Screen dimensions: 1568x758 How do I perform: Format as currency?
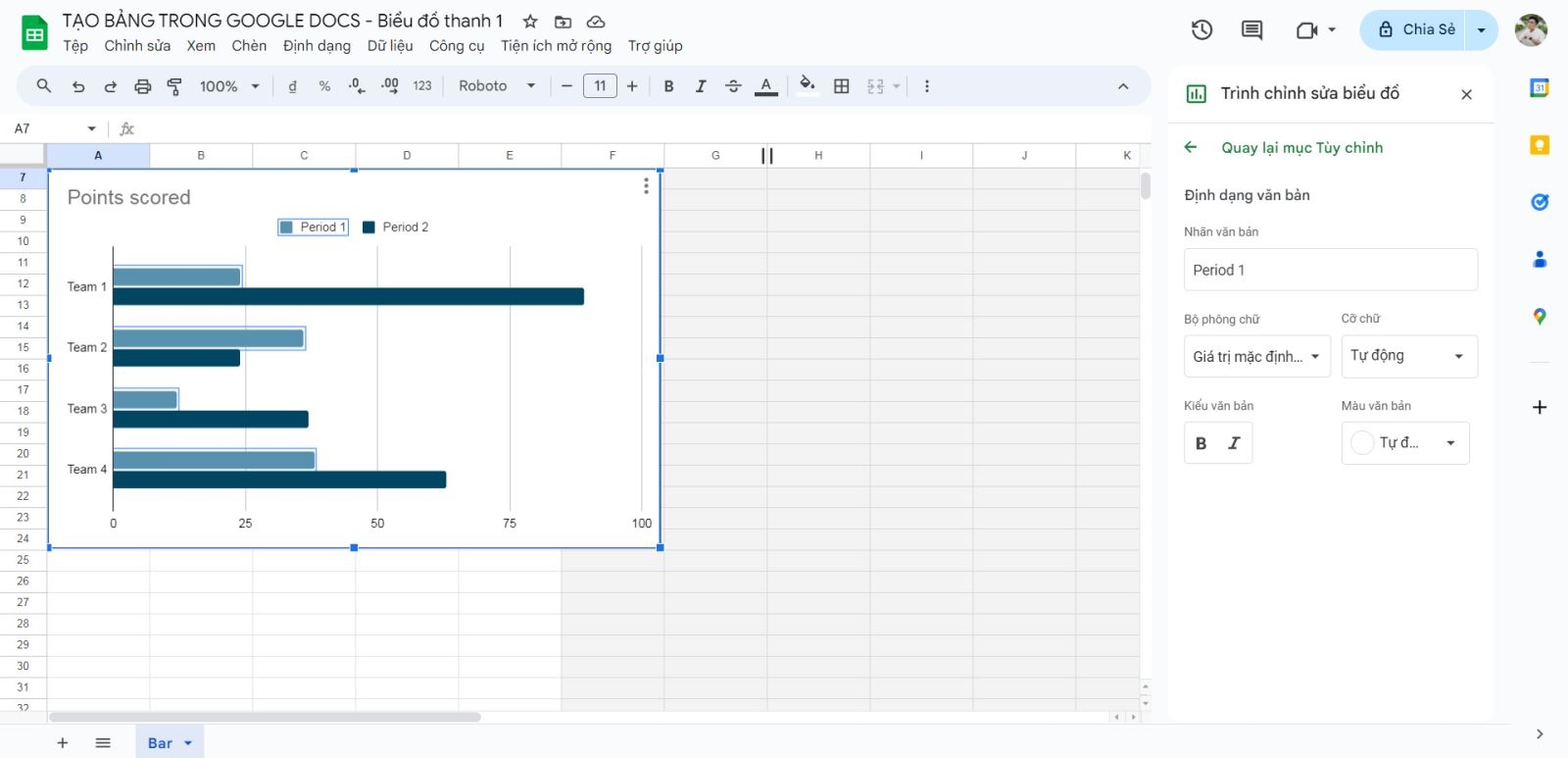292,86
